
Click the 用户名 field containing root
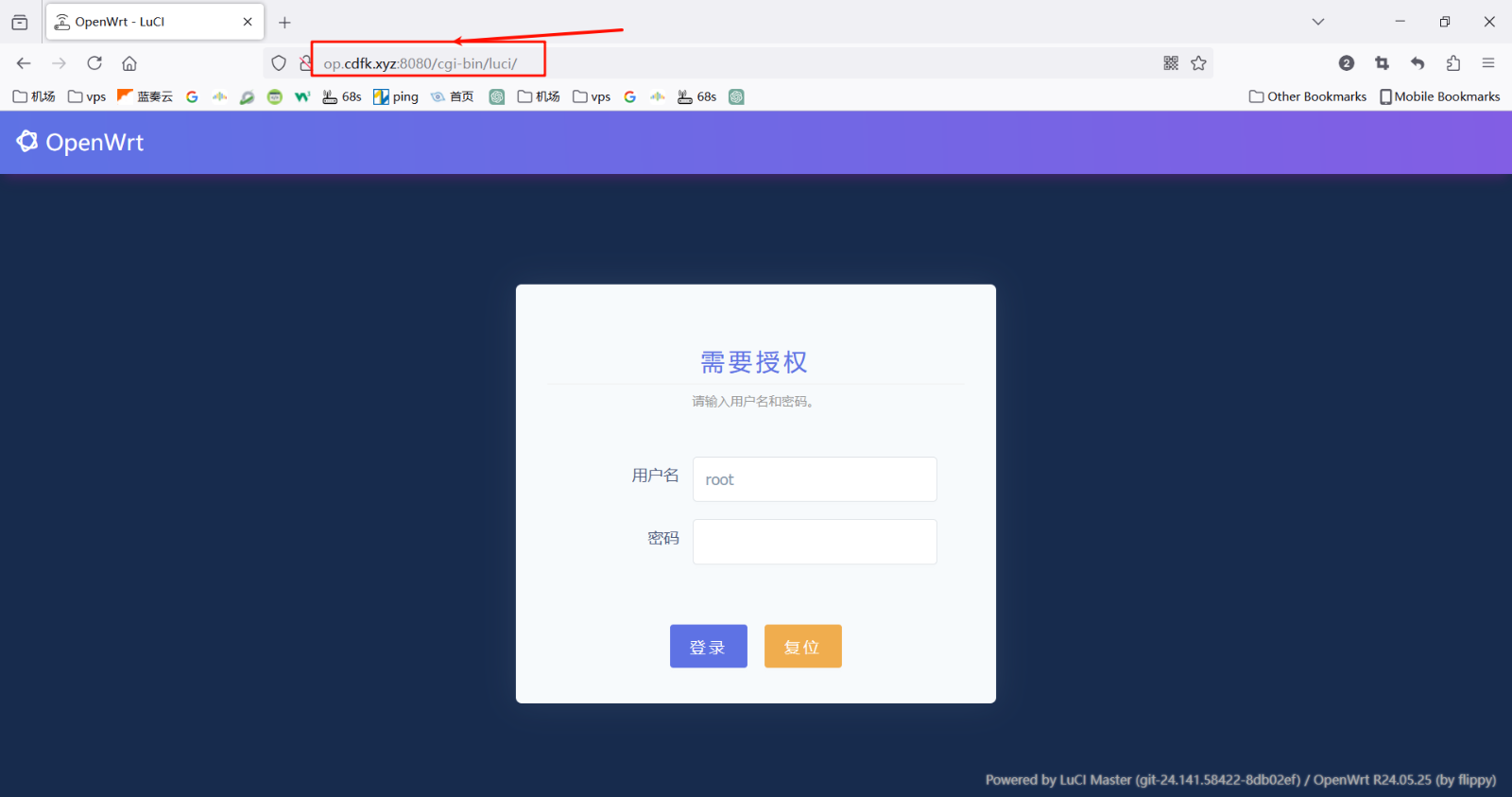[x=815, y=479]
